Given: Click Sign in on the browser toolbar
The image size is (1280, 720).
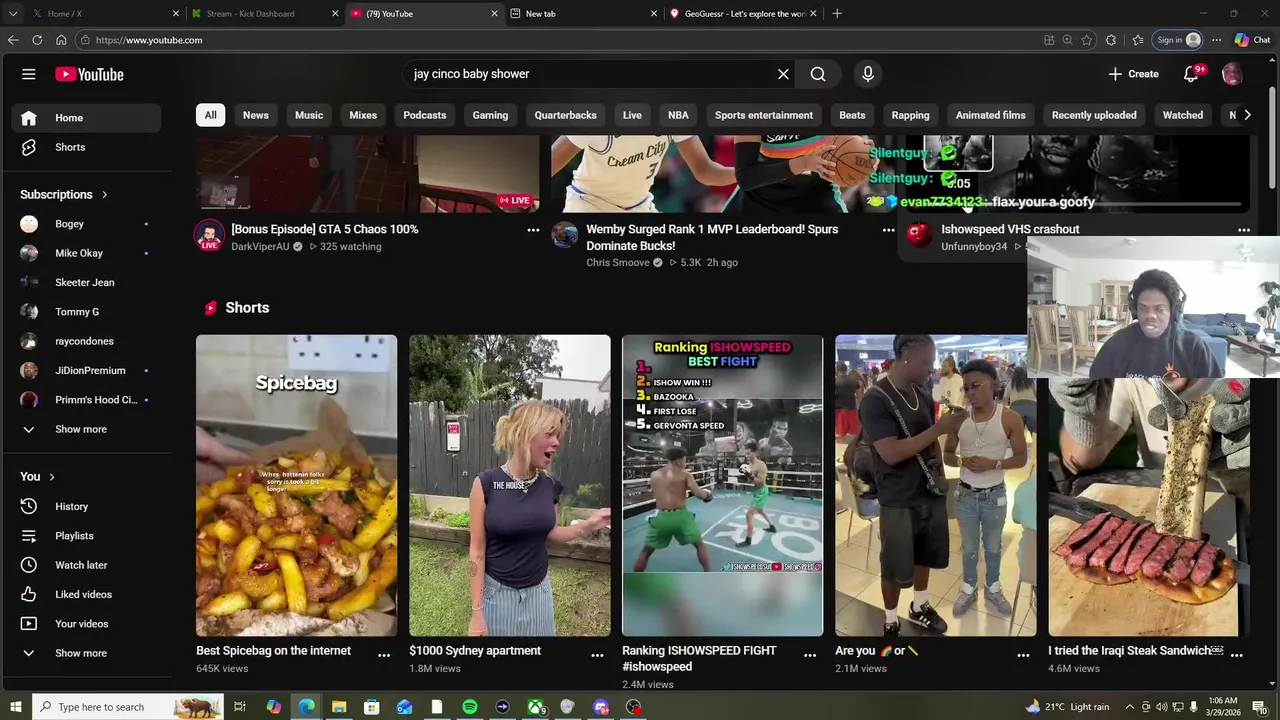Looking at the screenshot, I should point(1178,40).
